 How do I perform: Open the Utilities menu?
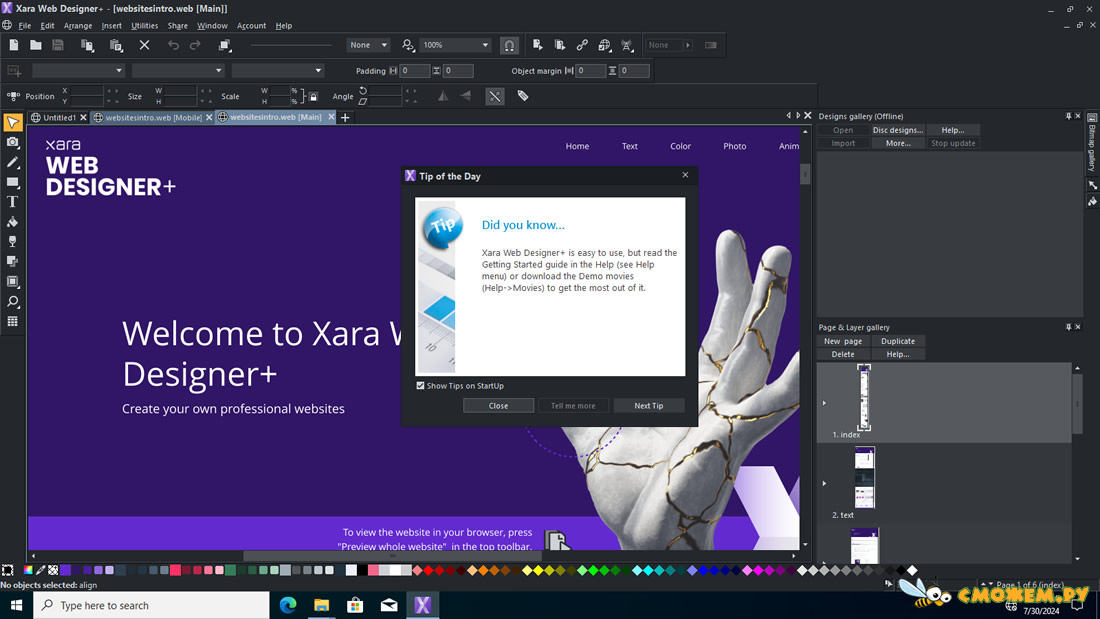pyautogui.click(x=145, y=26)
